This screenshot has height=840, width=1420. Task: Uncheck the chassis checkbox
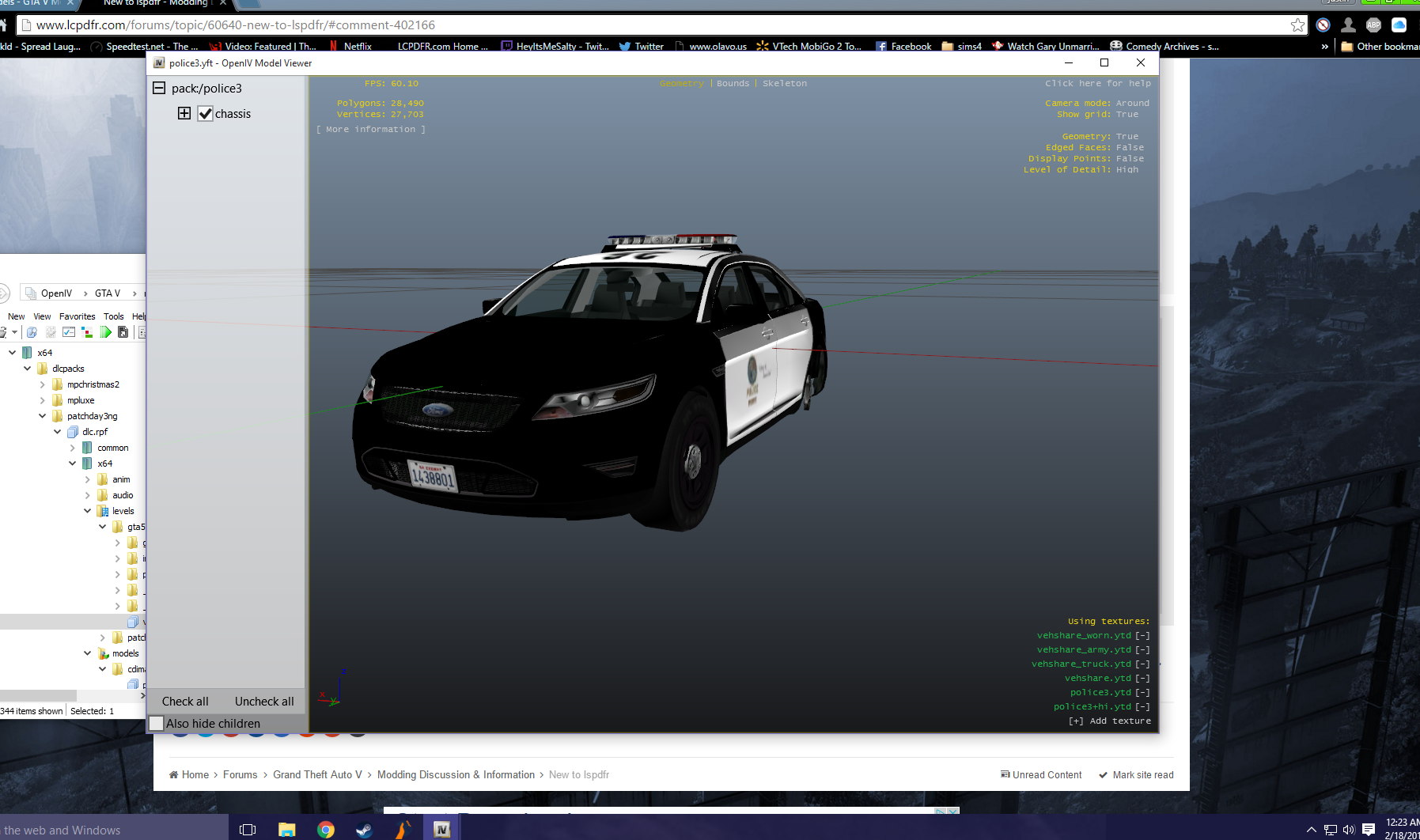(206, 114)
